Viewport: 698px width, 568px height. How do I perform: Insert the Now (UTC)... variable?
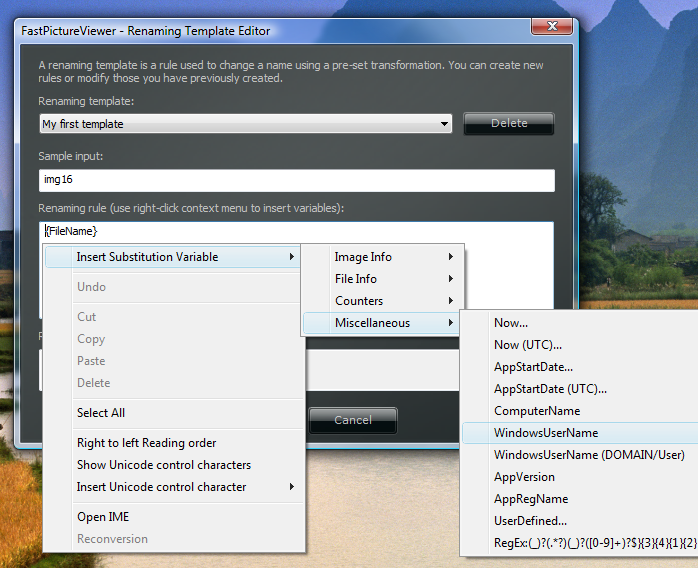tap(580, 345)
